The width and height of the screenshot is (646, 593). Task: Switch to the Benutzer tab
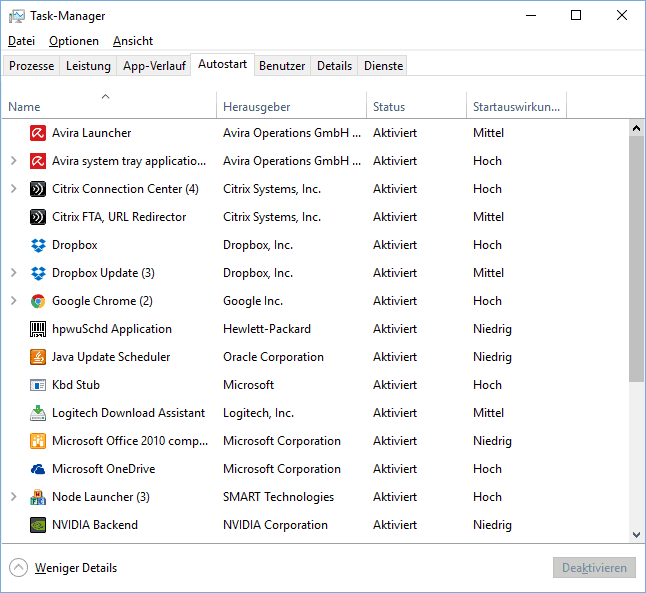coord(282,66)
